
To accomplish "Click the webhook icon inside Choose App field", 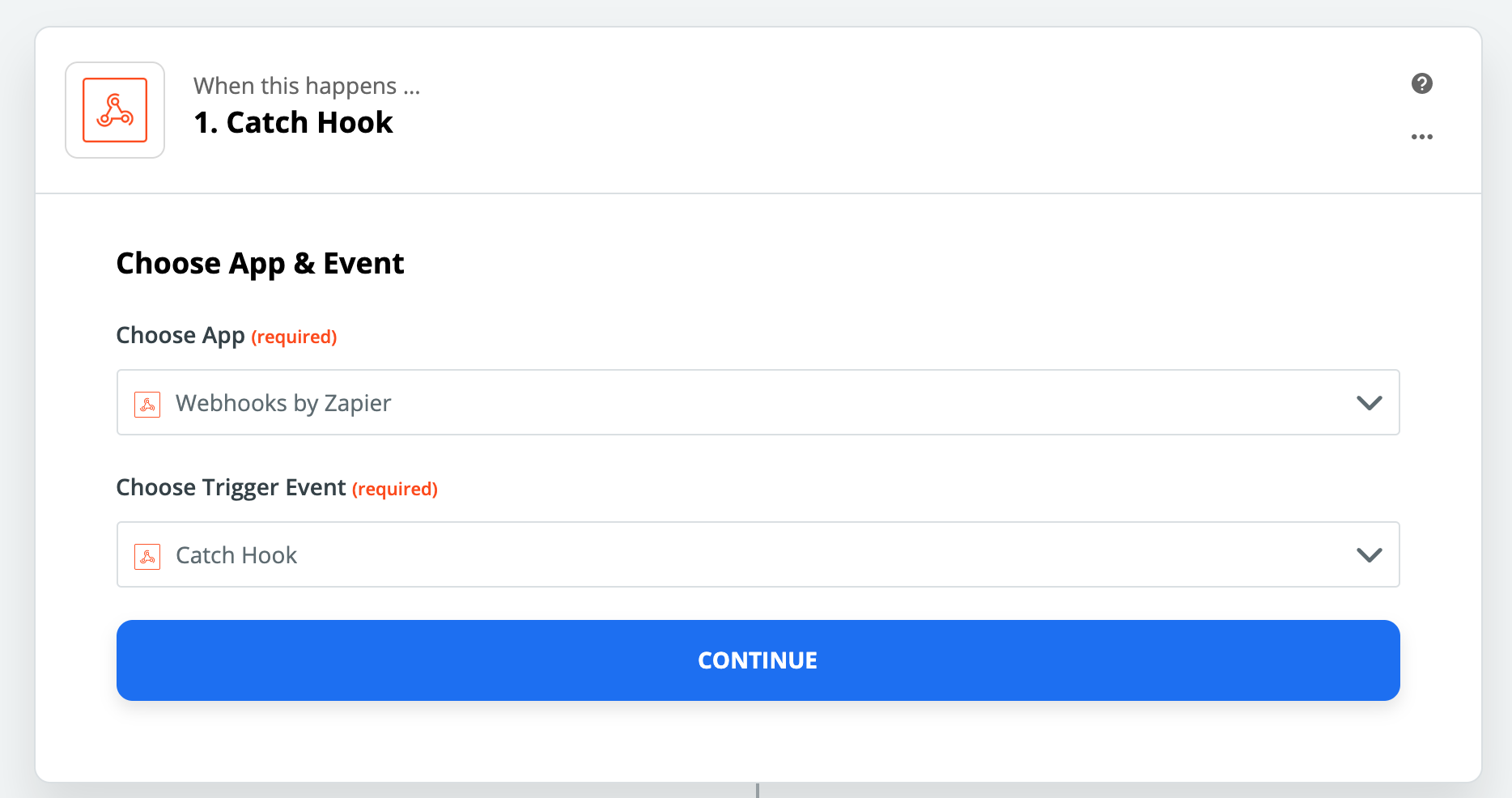I will pyautogui.click(x=147, y=402).
